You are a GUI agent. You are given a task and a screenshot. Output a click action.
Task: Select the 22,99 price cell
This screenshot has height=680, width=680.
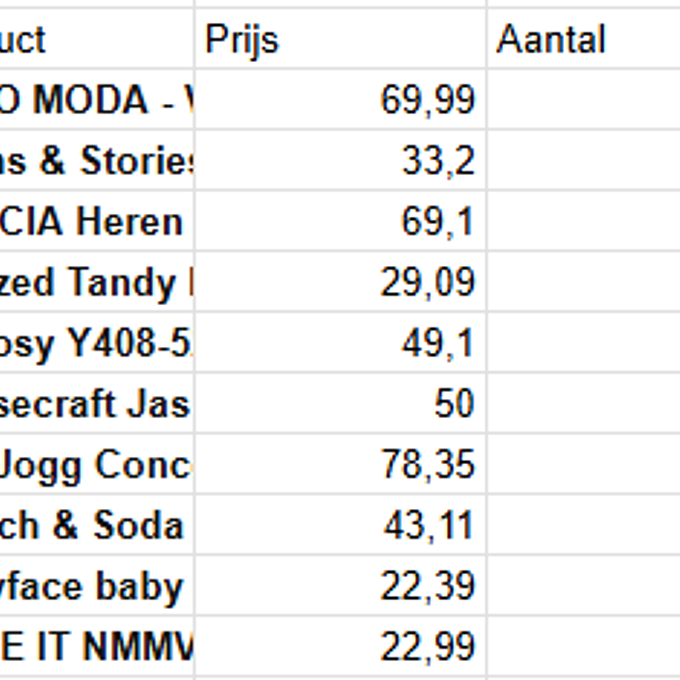point(340,647)
